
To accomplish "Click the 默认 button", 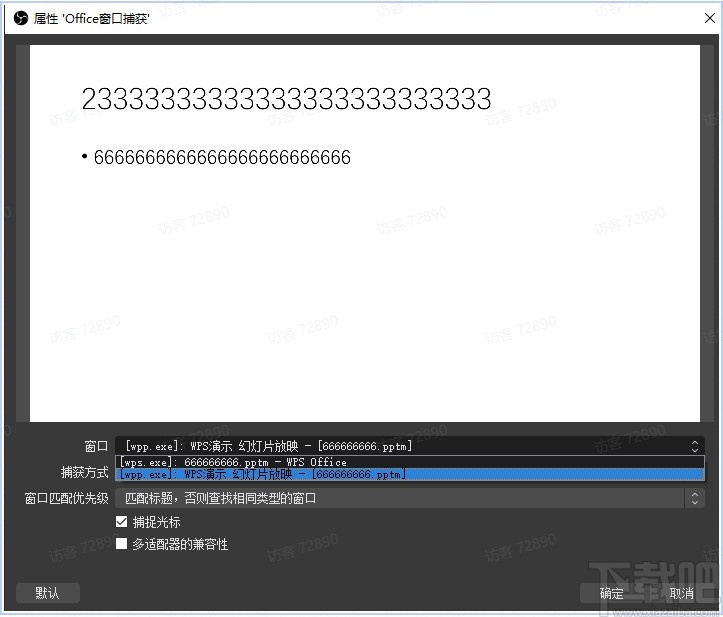I will [x=47, y=593].
